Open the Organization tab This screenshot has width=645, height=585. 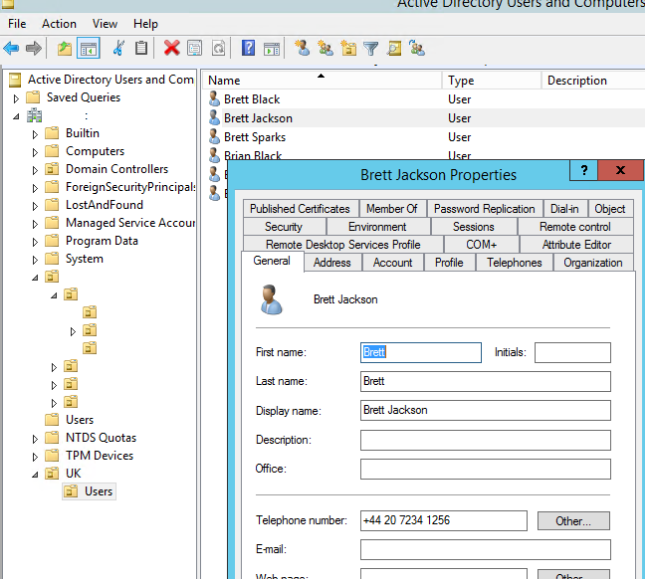tap(593, 262)
